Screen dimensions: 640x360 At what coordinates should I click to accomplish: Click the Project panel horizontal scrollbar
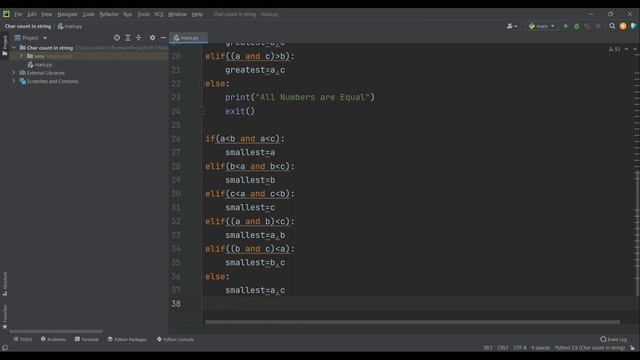(x=56, y=331)
